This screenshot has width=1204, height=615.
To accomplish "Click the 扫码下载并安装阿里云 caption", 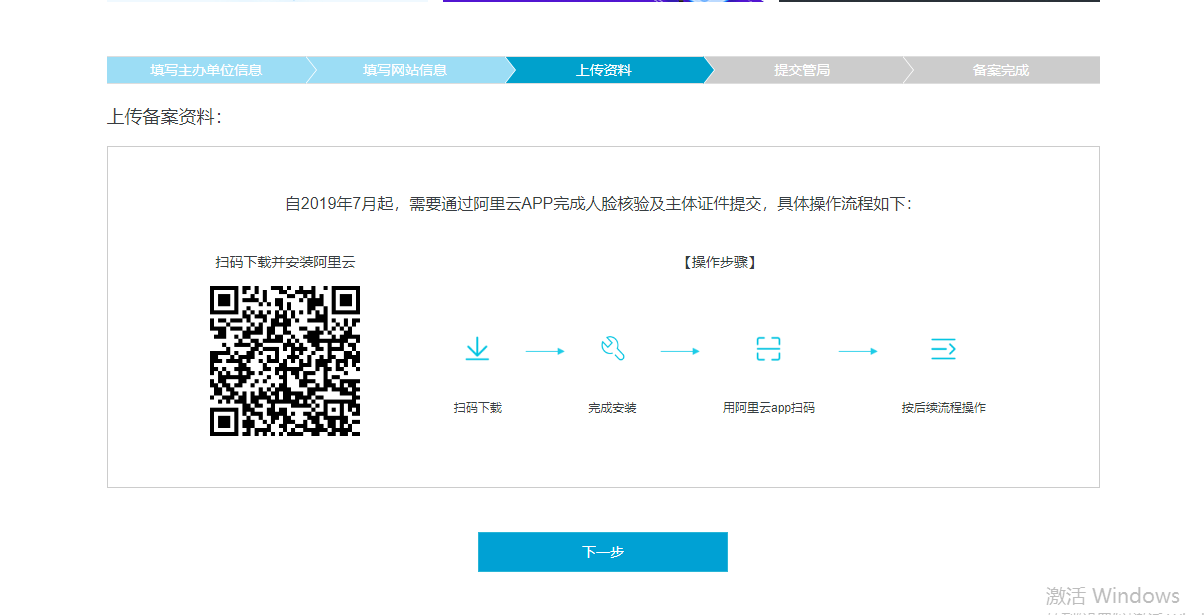I will (x=285, y=263).
